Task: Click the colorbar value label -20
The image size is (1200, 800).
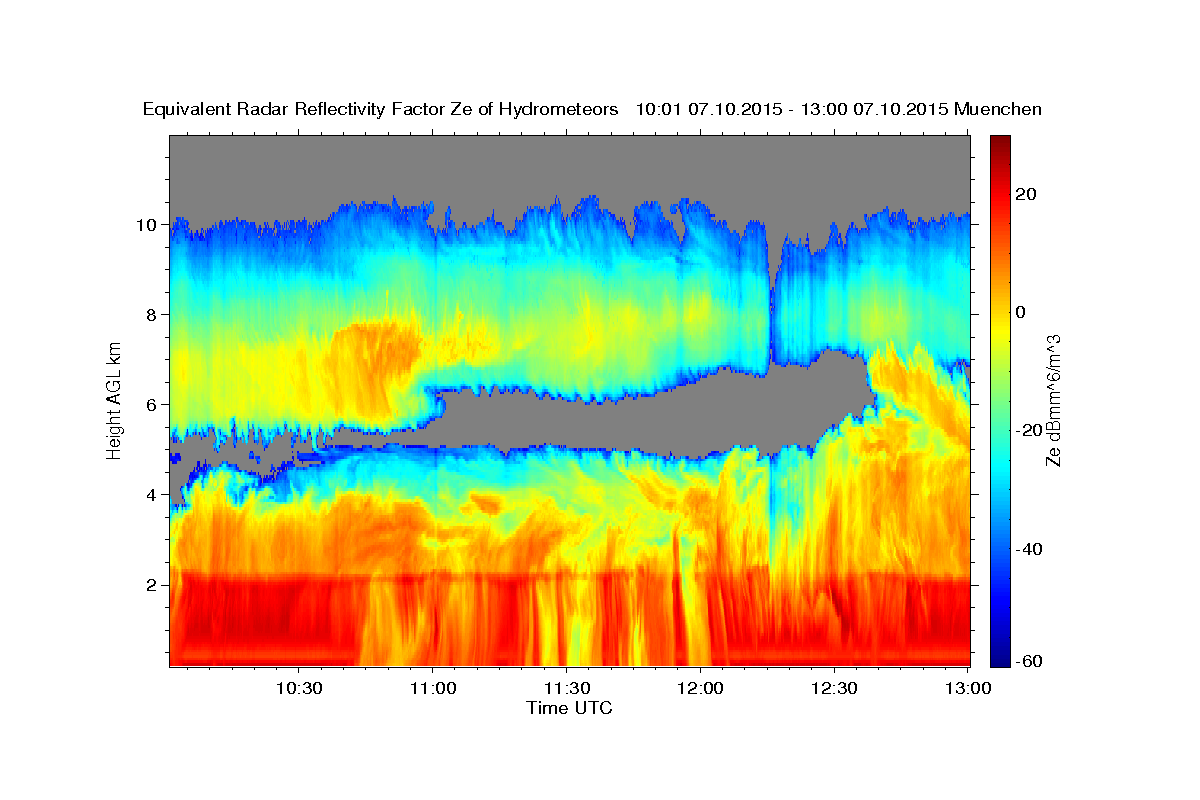Action: click(1030, 430)
